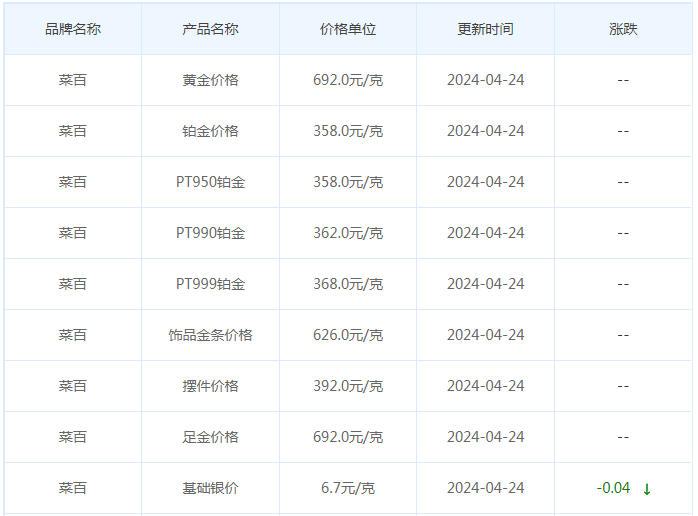Click the date in 黄金价格 row

(x=485, y=80)
